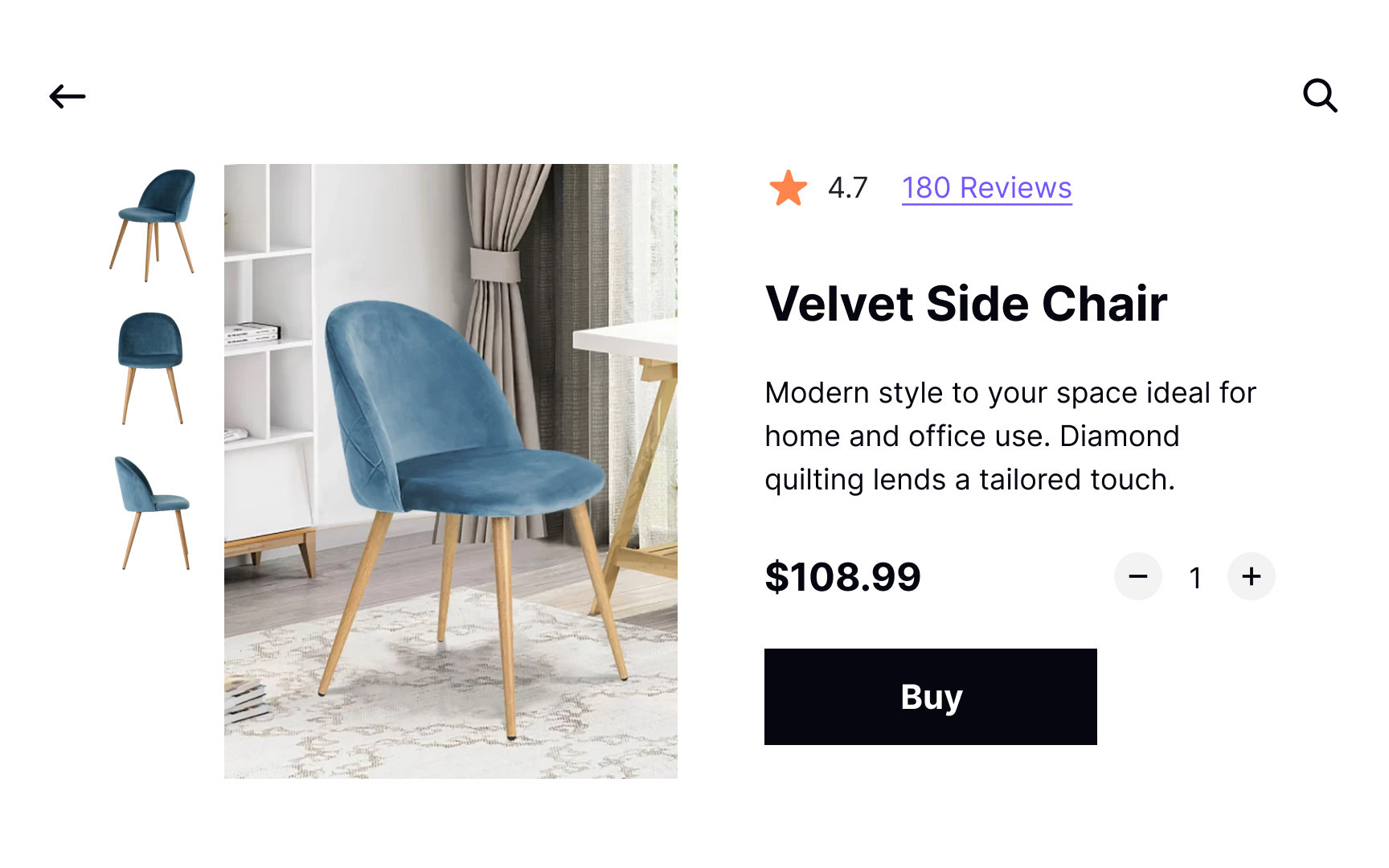
Task: Click the quantity value 1
Action: coord(1195,577)
